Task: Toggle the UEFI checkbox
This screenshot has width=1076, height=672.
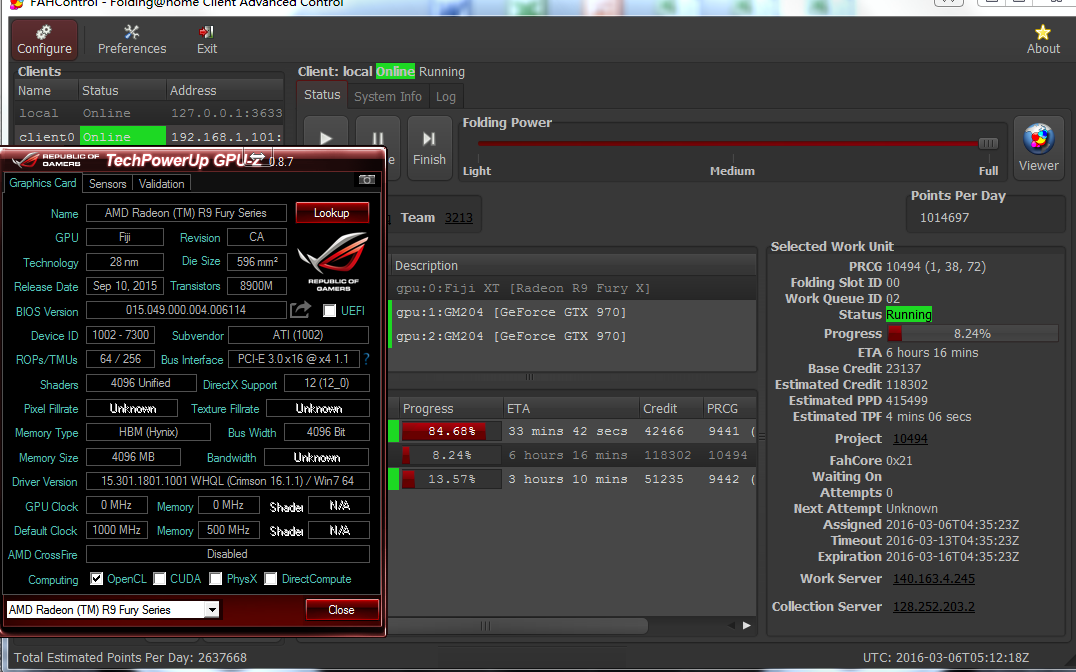Action: (x=329, y=311)
